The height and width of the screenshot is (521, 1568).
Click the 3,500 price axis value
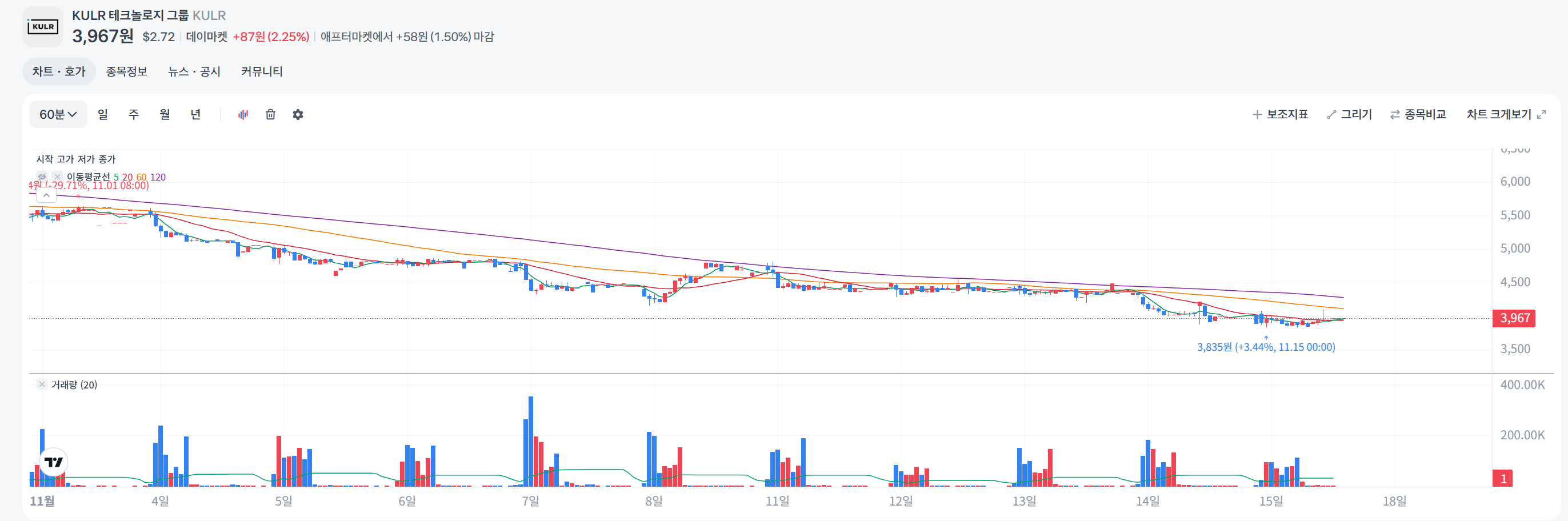tap(1515, 348)
